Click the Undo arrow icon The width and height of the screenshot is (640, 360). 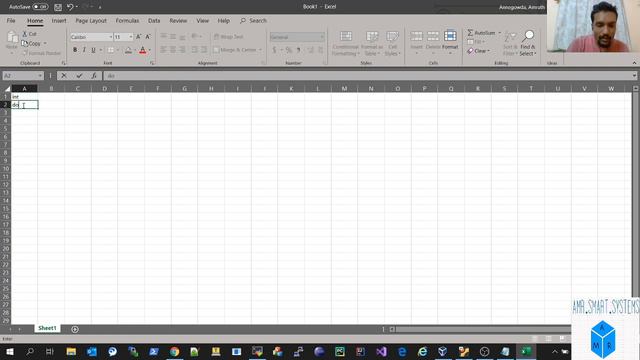tap(70, 7)
